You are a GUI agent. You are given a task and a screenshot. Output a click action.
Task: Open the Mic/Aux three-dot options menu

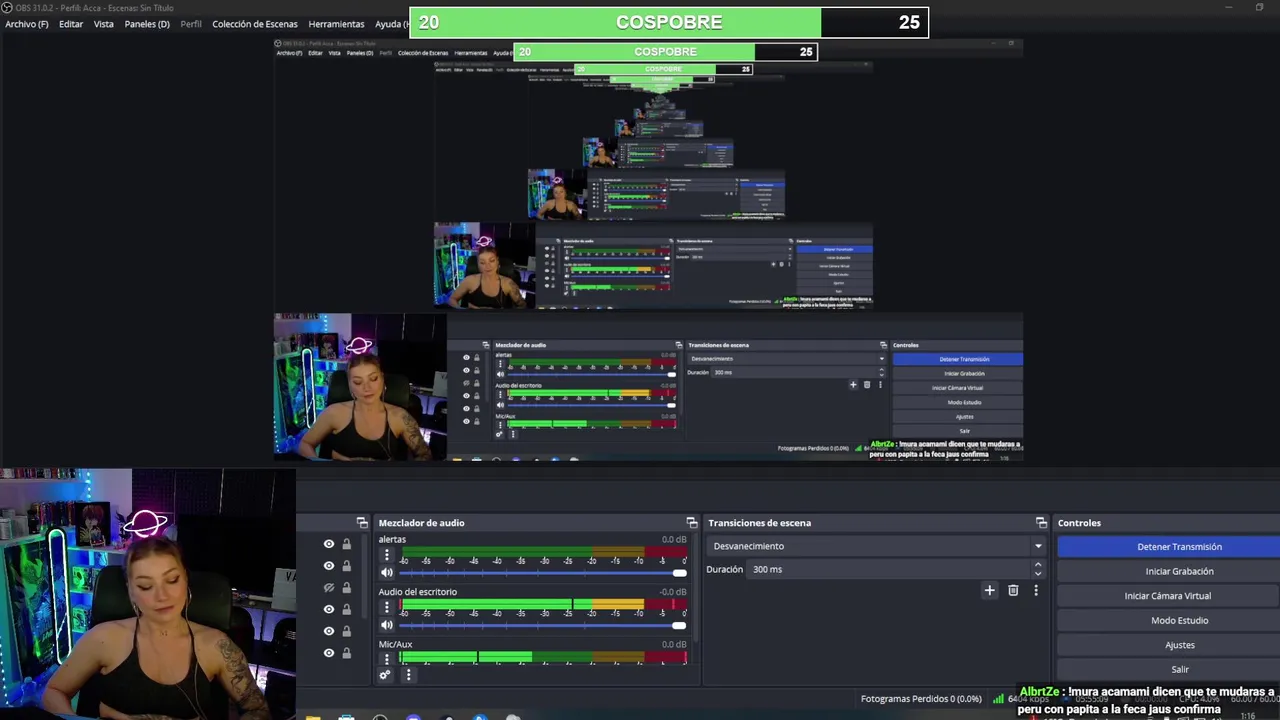pyautogui.click(x=387, y=659)
